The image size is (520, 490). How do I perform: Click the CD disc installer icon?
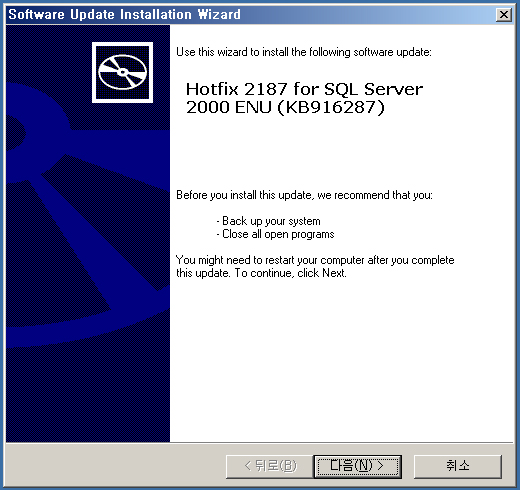[122, 72]
